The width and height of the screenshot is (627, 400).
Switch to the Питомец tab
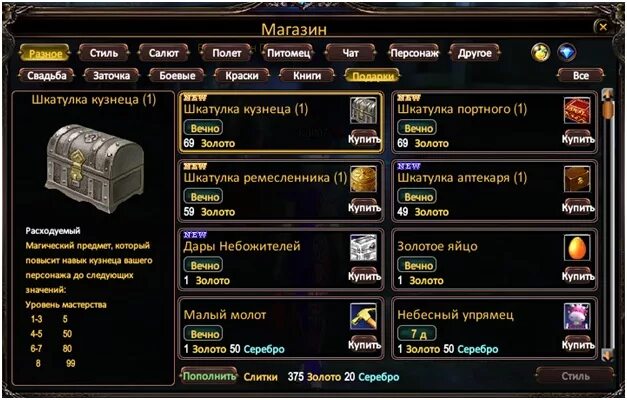coord(288,53)
